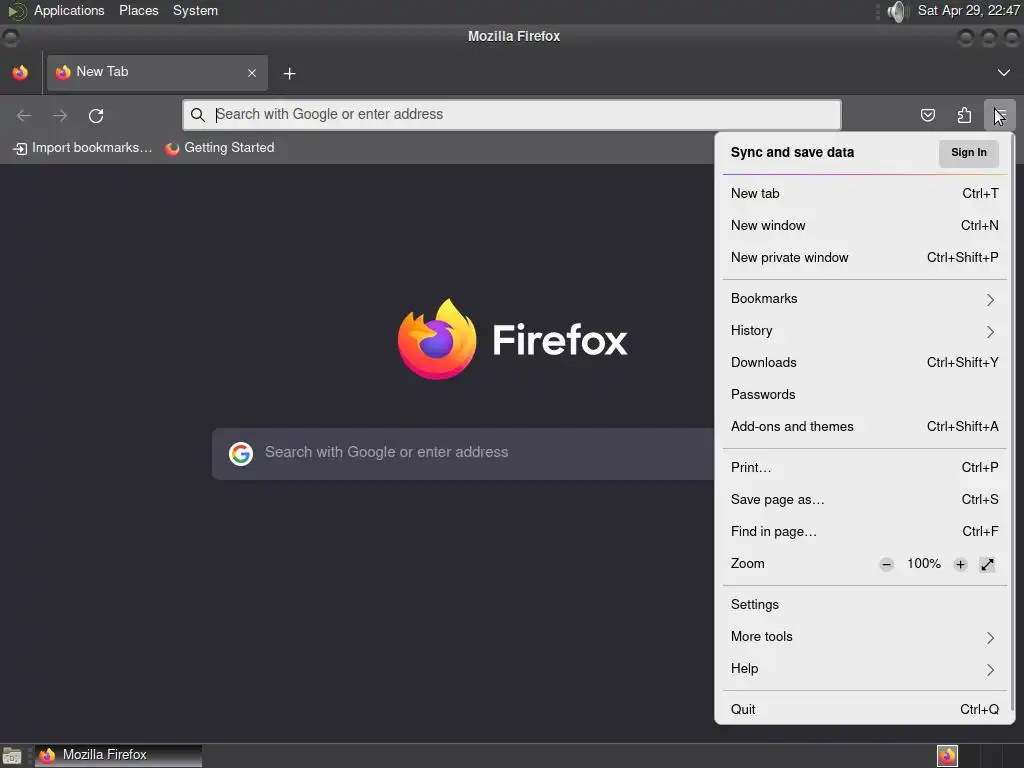Viewport: 1024px width, 768px height.
Task: Click the volume speaker icon in panel
Action: point(898,11)
